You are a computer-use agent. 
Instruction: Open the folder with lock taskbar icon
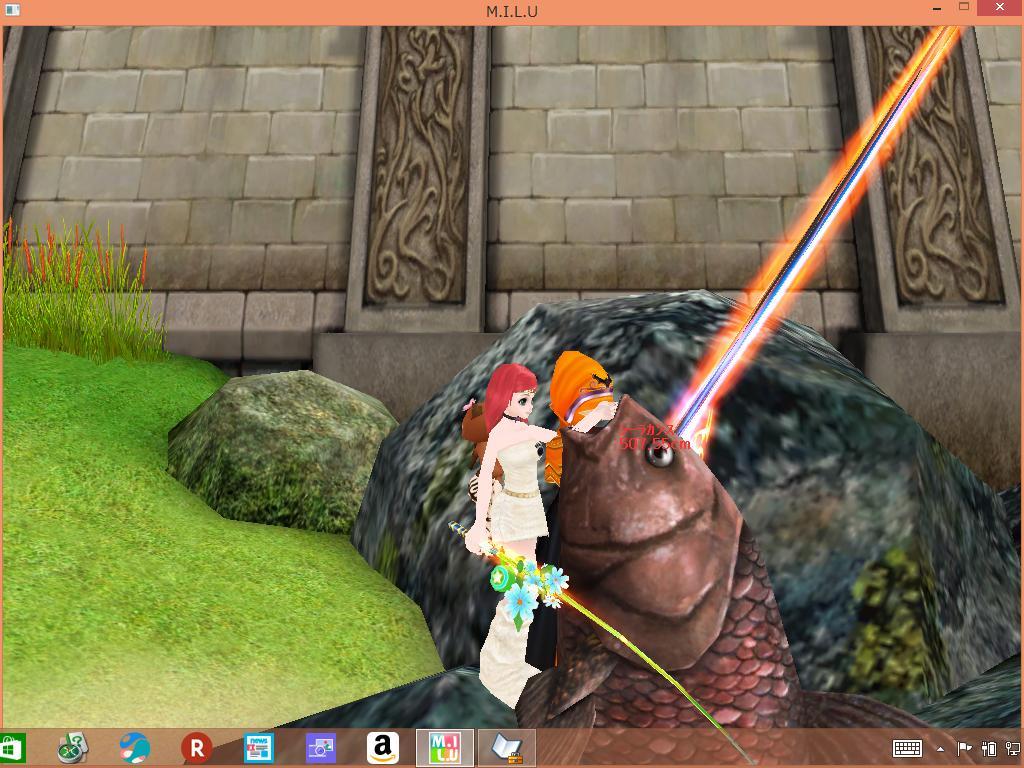[x=507, y=747]
